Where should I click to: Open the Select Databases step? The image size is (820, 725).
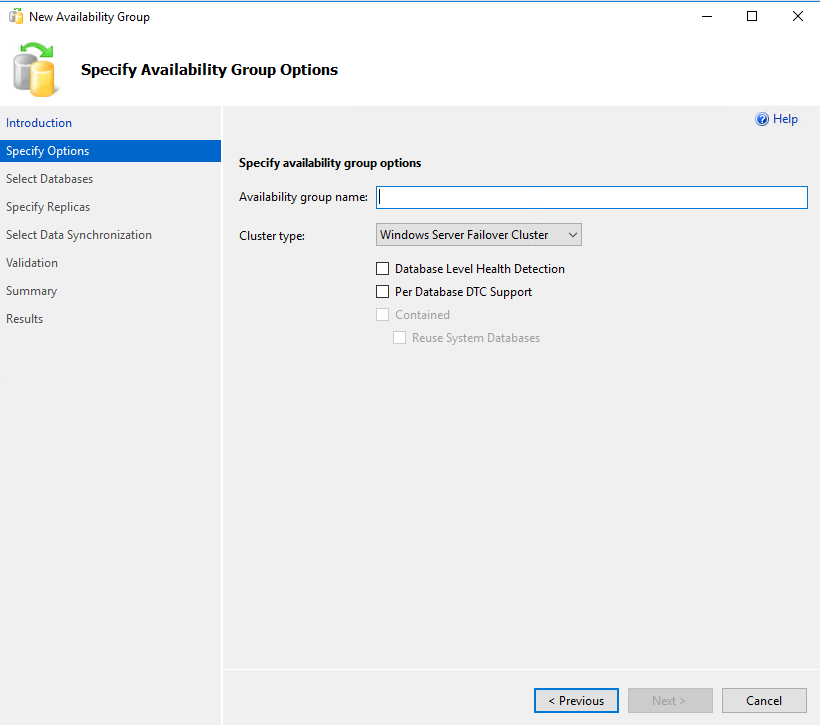[x=50, y=179]
